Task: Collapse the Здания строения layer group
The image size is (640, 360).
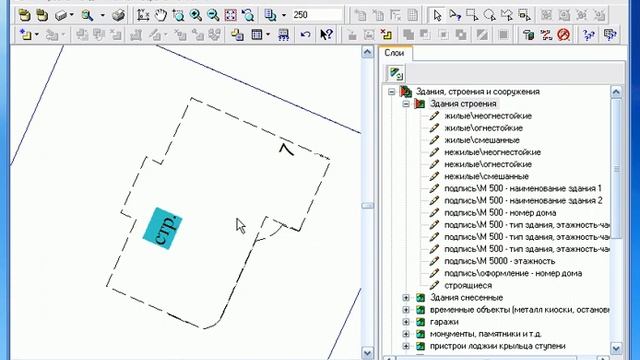Action: click(406, 104)
